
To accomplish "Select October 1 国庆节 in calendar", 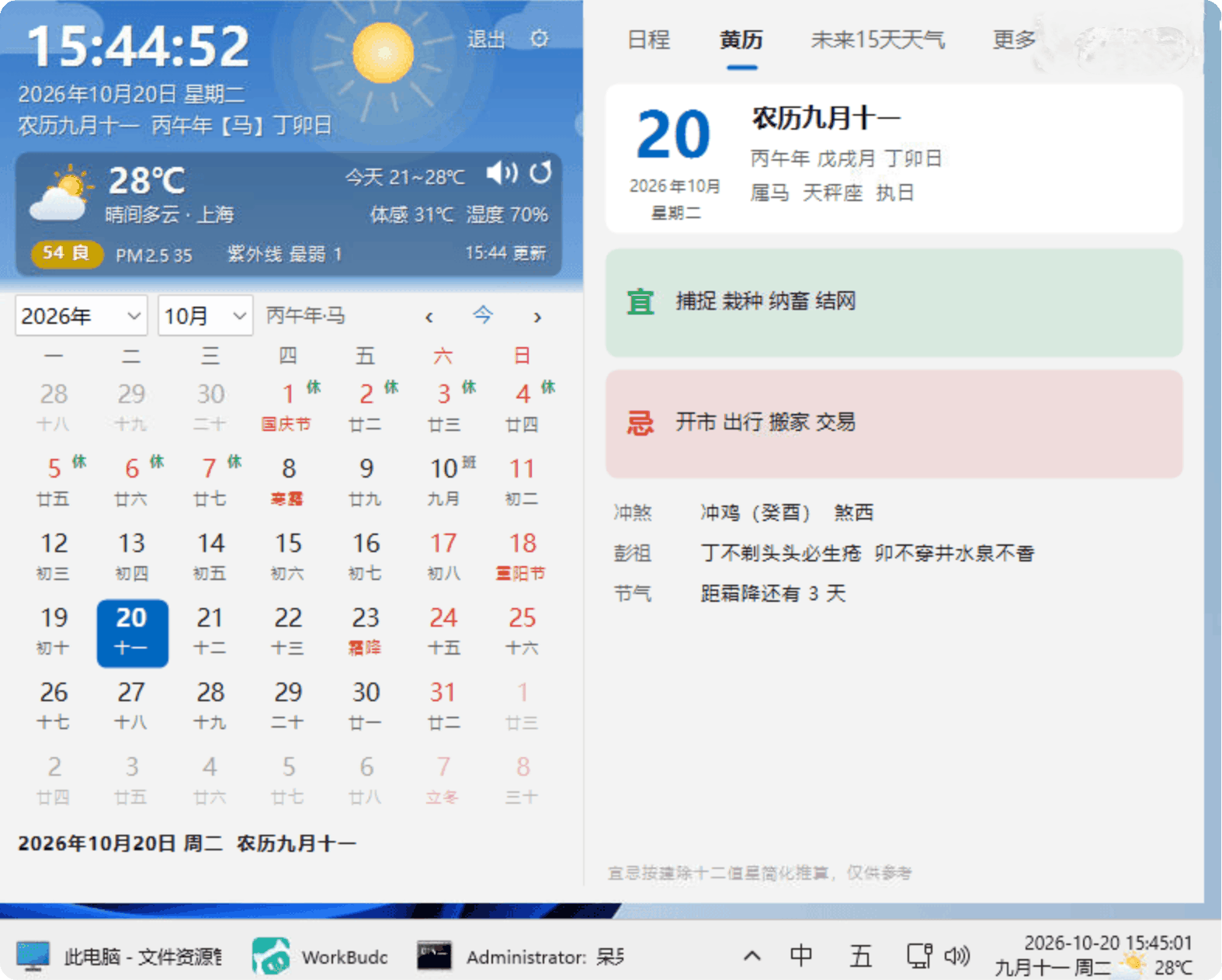I will pos(288,406).
